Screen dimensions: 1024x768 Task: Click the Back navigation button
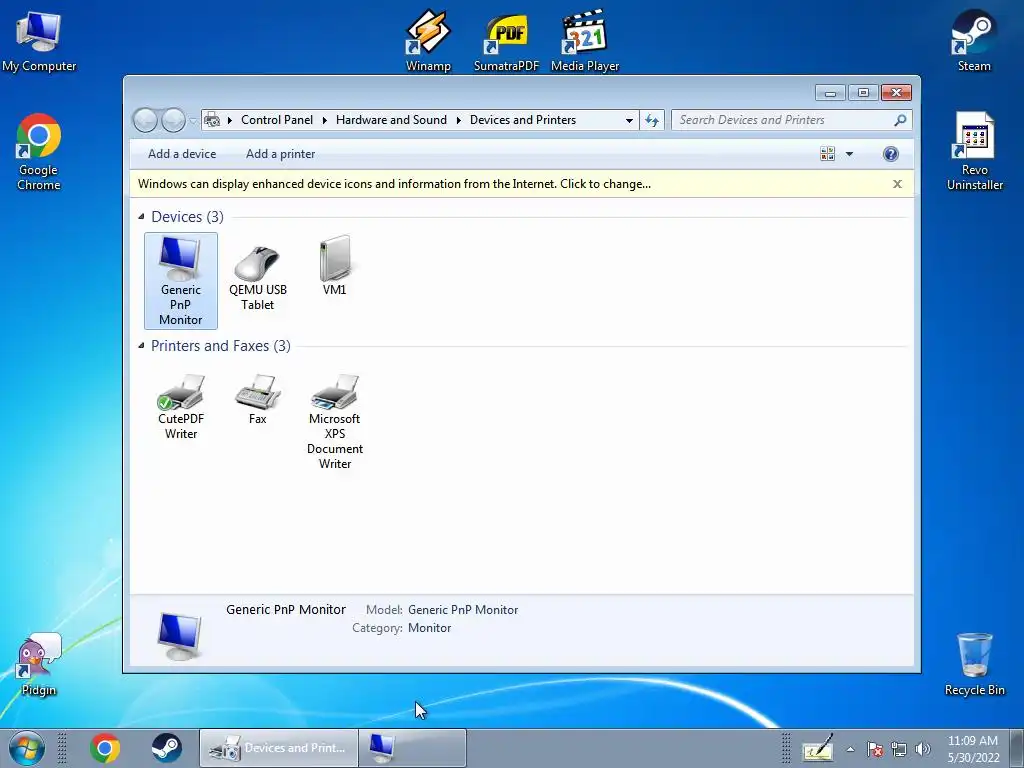coord(145,120)
